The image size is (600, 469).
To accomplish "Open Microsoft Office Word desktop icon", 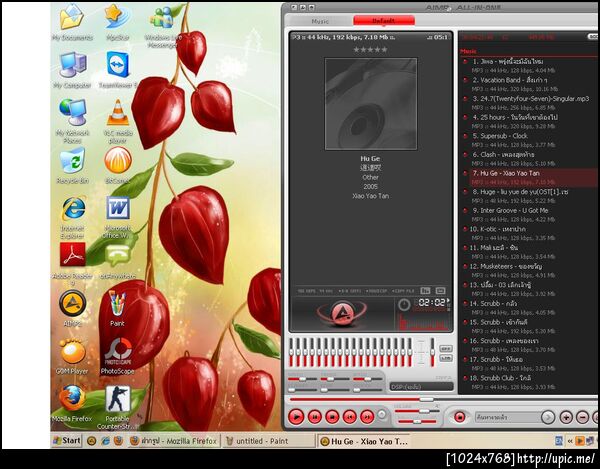I will click(x=117, y=217).
